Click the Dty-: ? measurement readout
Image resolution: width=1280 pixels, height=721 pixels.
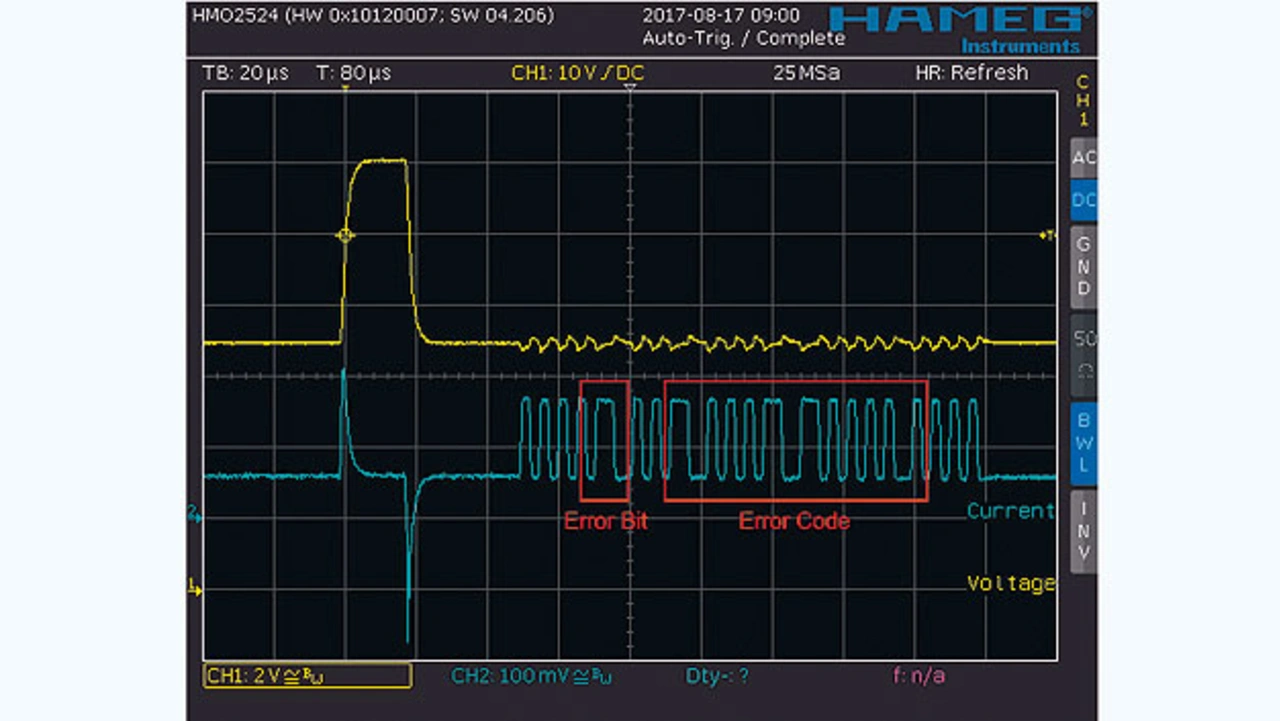[x=717, y=676]
